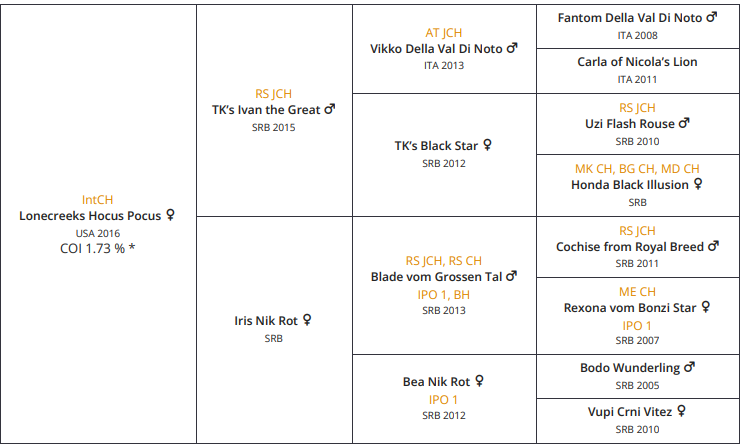
Task: Click the IntCH title above Lonecreeks
Action: [97, 199]
